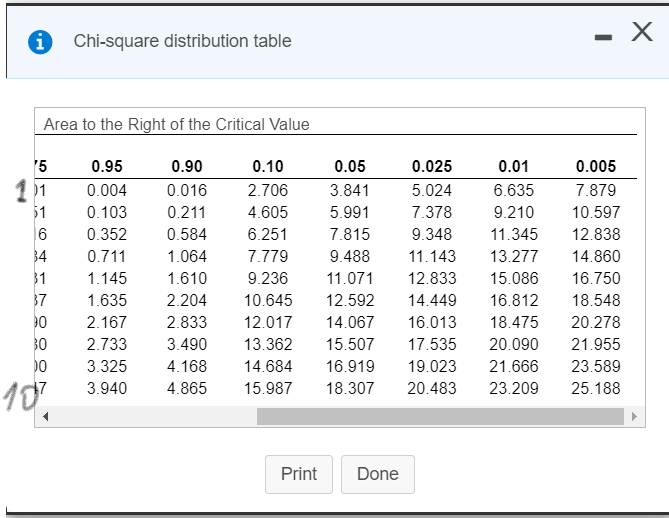This screenshot has width=669, height=518.
Task: Select the value 5.991
Action: tap(350, 212)
